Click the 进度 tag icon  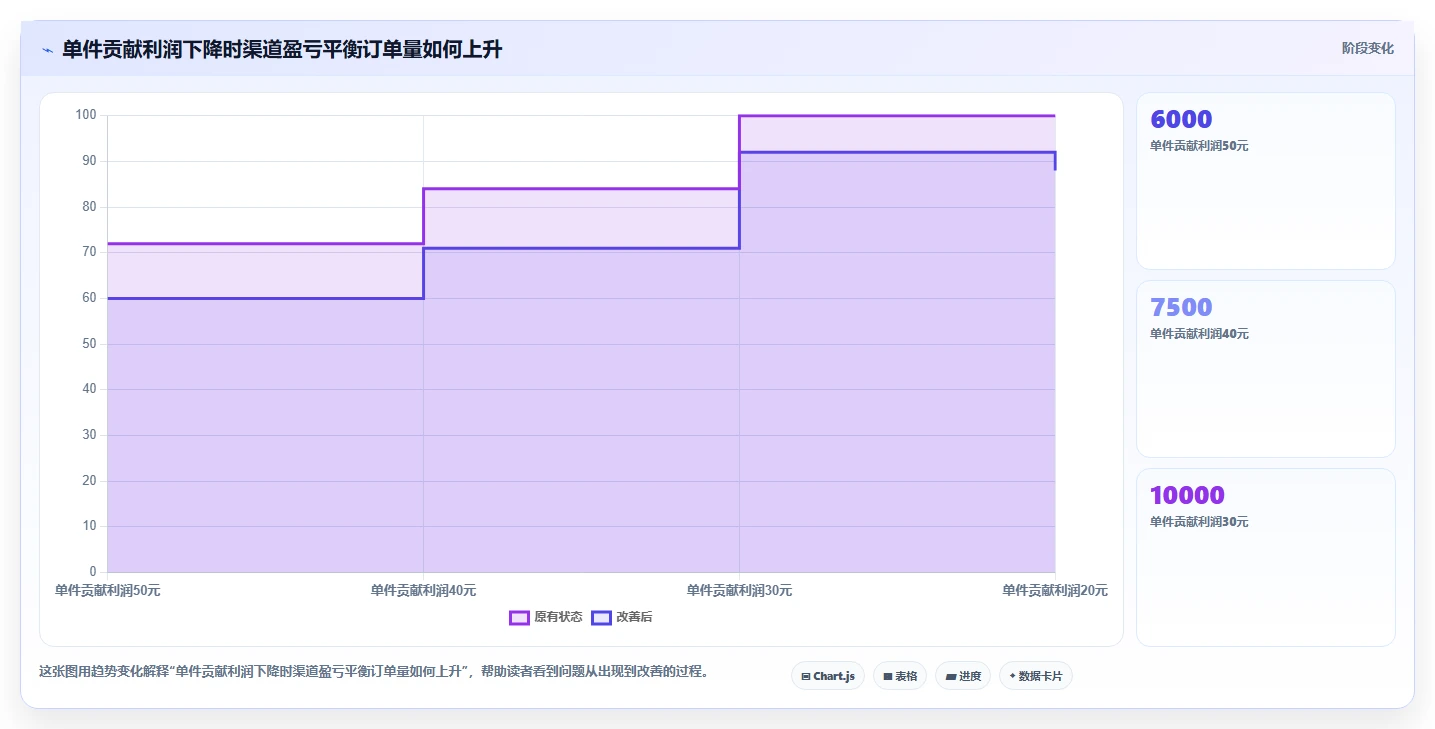click(x=950, y=677)
